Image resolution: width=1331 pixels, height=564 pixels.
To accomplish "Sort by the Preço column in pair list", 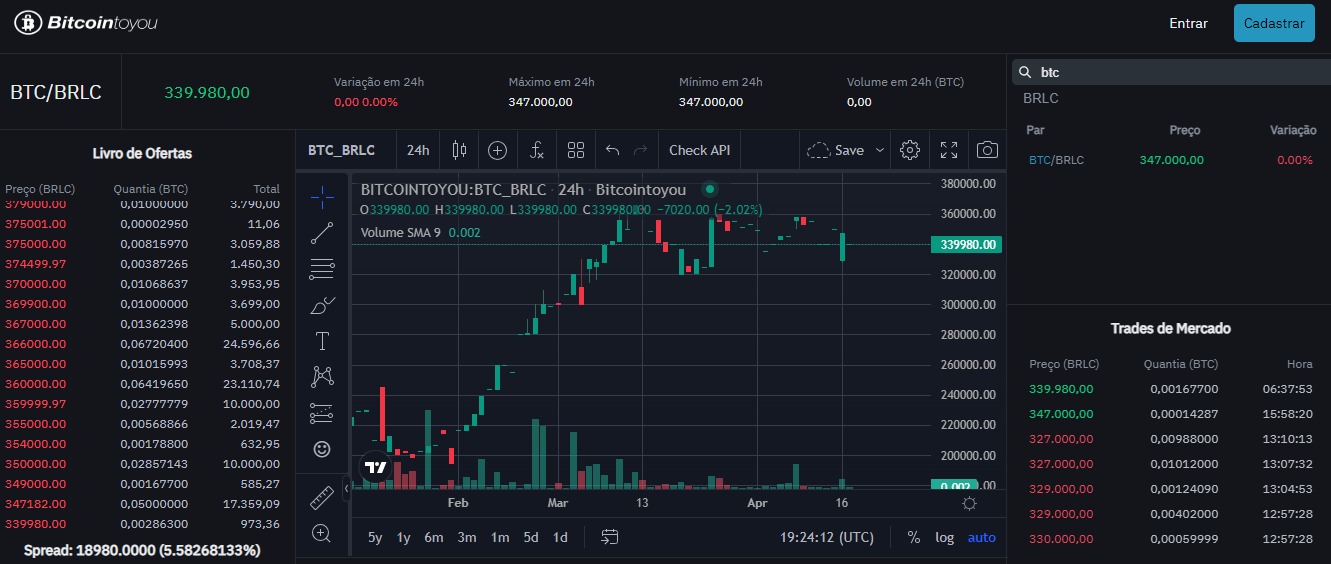I will point(1185,130).
